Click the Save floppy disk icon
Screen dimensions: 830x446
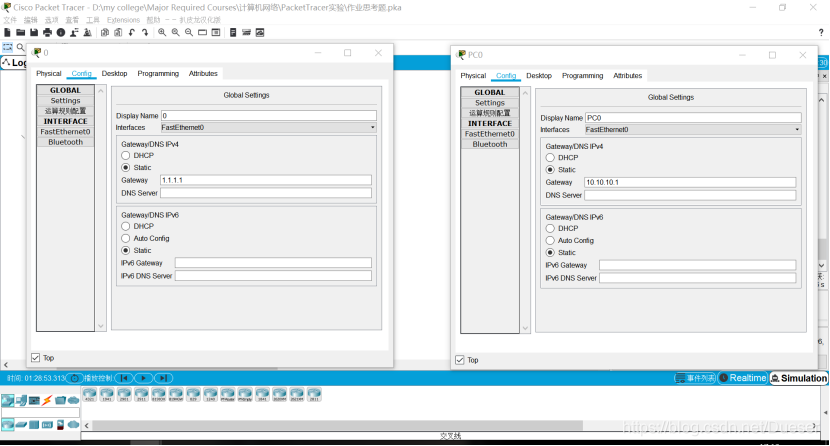[34, 32]
